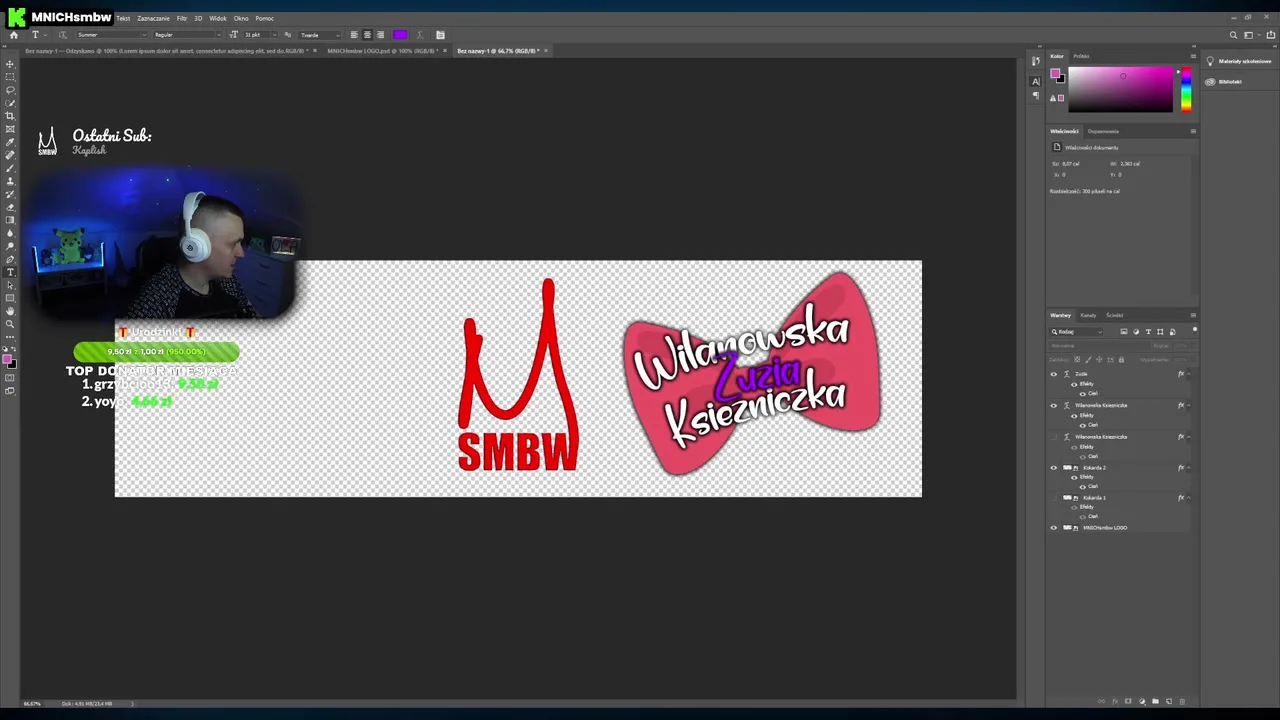Open the Filtr menu
Viewport: 1280px width, 720px height.
pos(182,18)
